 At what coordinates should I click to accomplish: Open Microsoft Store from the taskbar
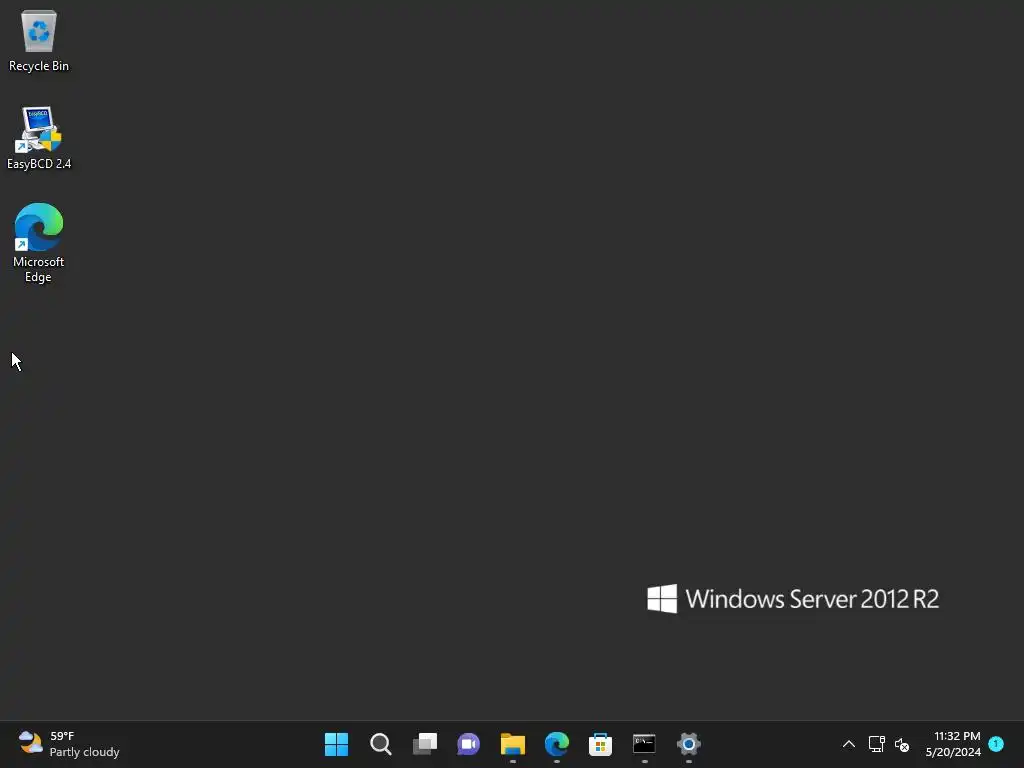600,744
